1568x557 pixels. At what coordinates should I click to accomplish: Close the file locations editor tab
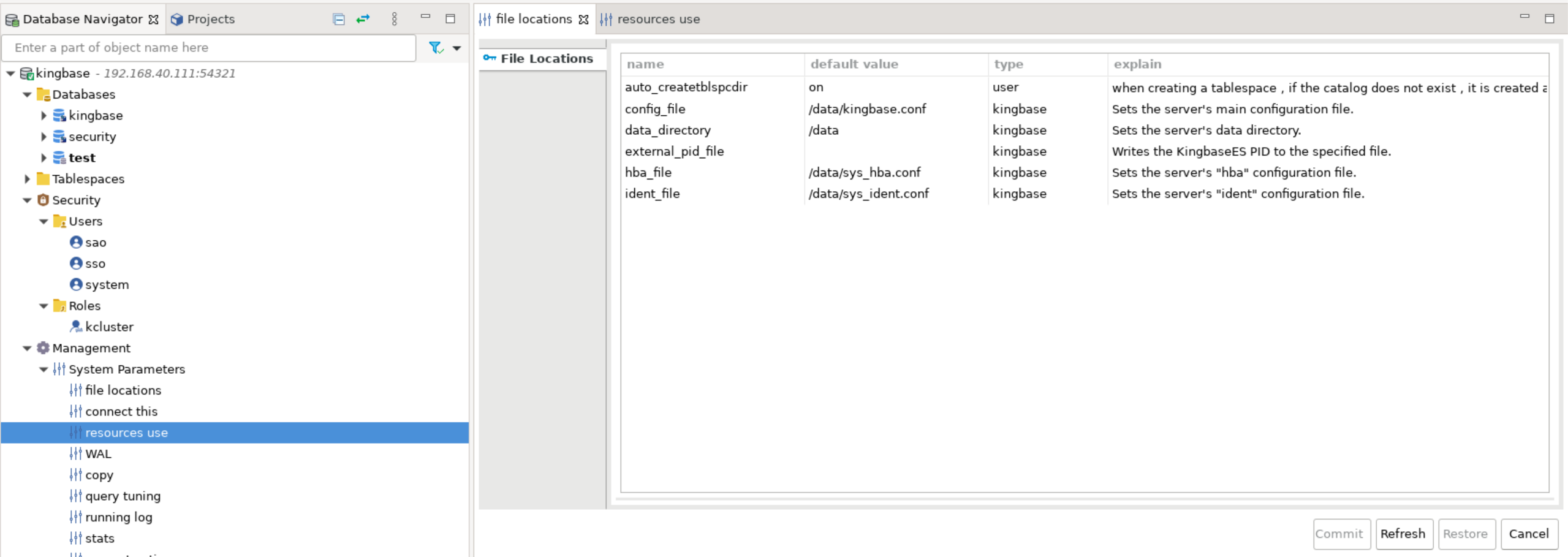tap(584, 20)
